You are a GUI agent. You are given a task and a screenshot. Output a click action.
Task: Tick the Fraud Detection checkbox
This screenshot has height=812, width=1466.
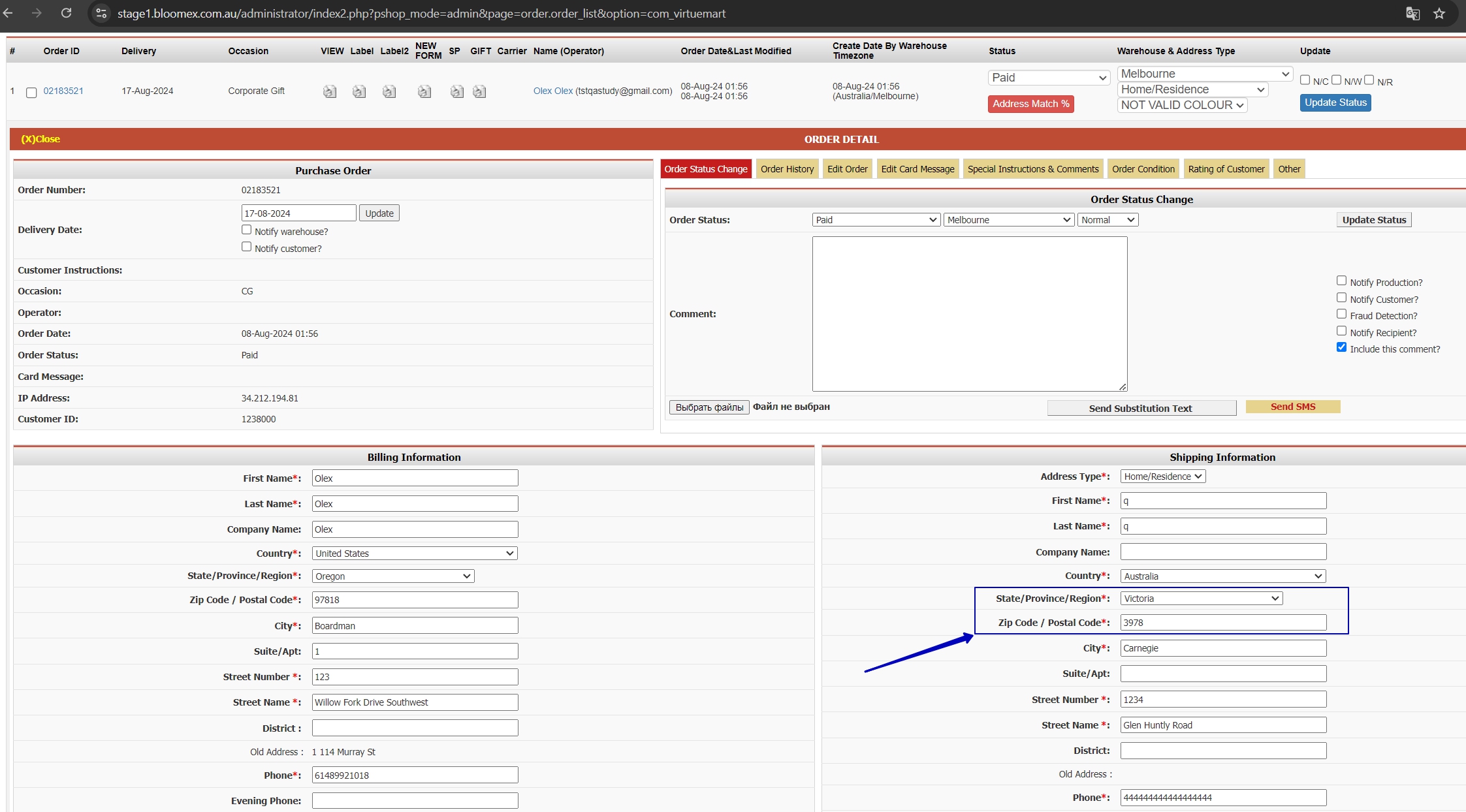coord(1341,314)
